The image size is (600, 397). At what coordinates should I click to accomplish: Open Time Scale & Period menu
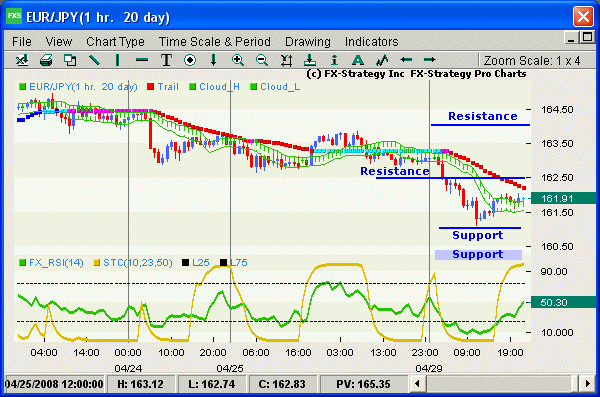[x=215, y=41]
